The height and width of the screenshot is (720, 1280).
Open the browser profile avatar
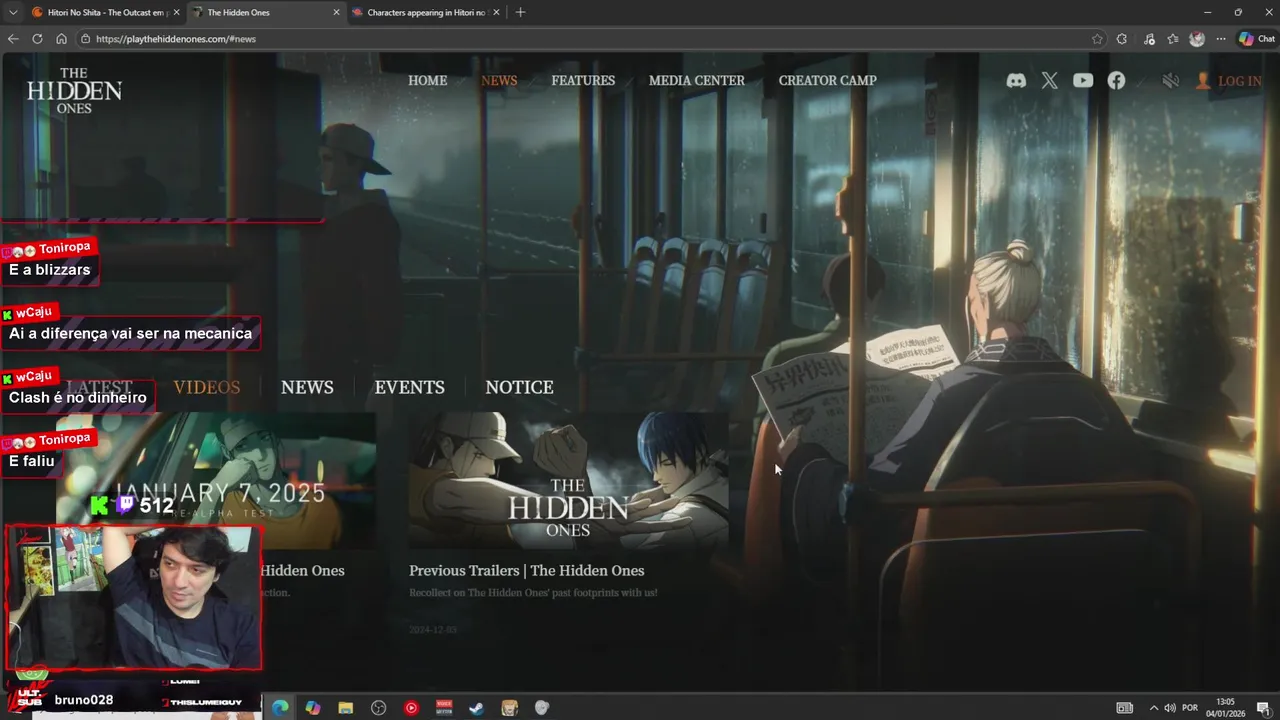(x=1197, y=39)
